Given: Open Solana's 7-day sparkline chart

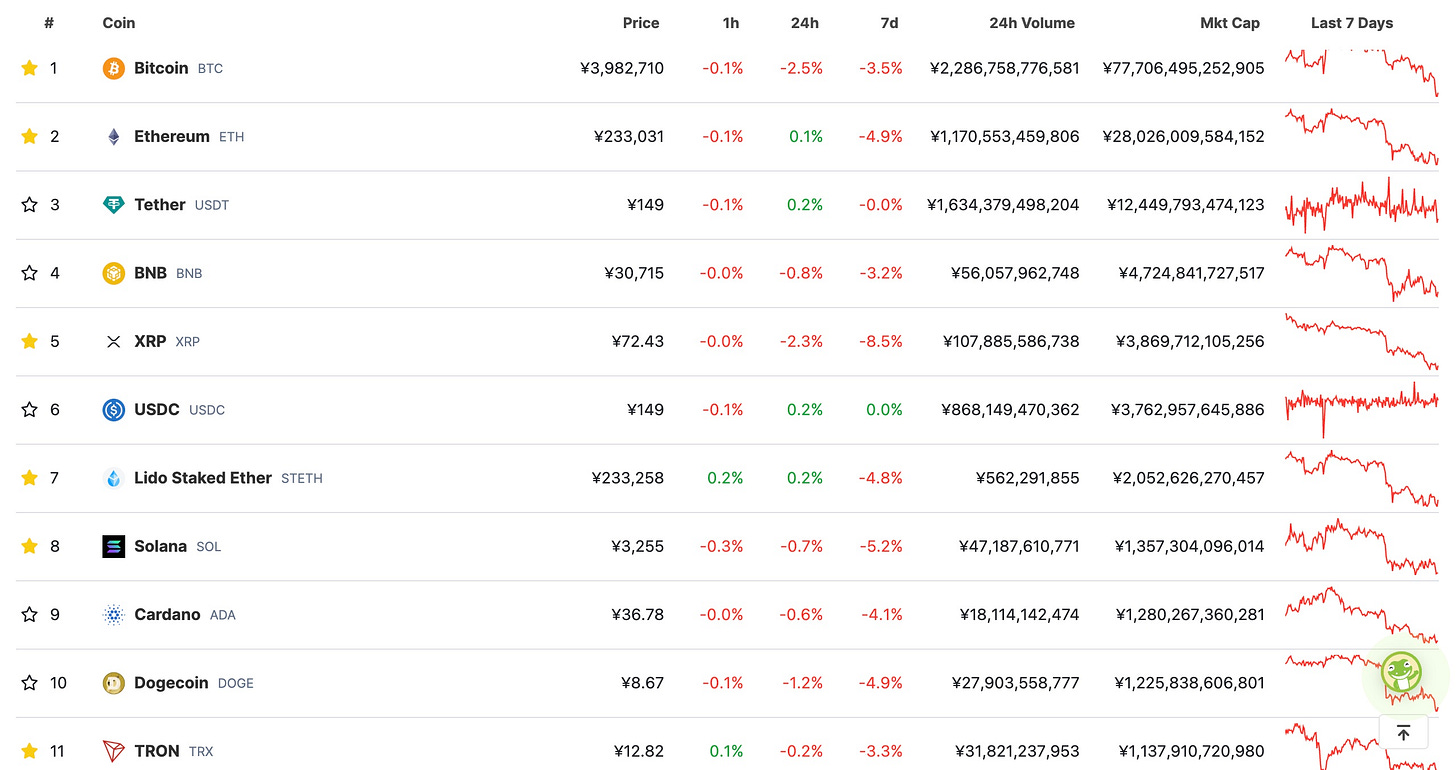Looking at the screenshot, I should (x=1362, y=546).
